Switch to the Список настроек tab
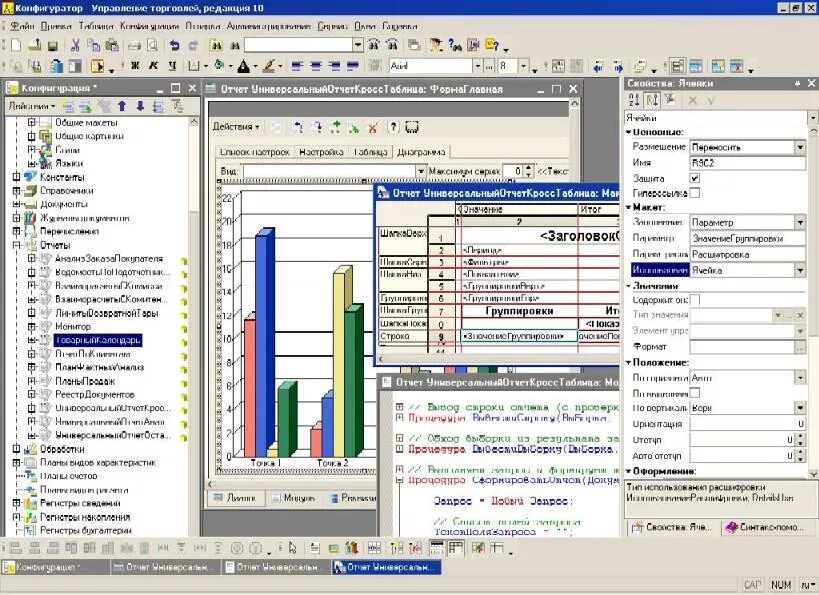Viewport: 819px width, 595px height. [x=254, y=152]
